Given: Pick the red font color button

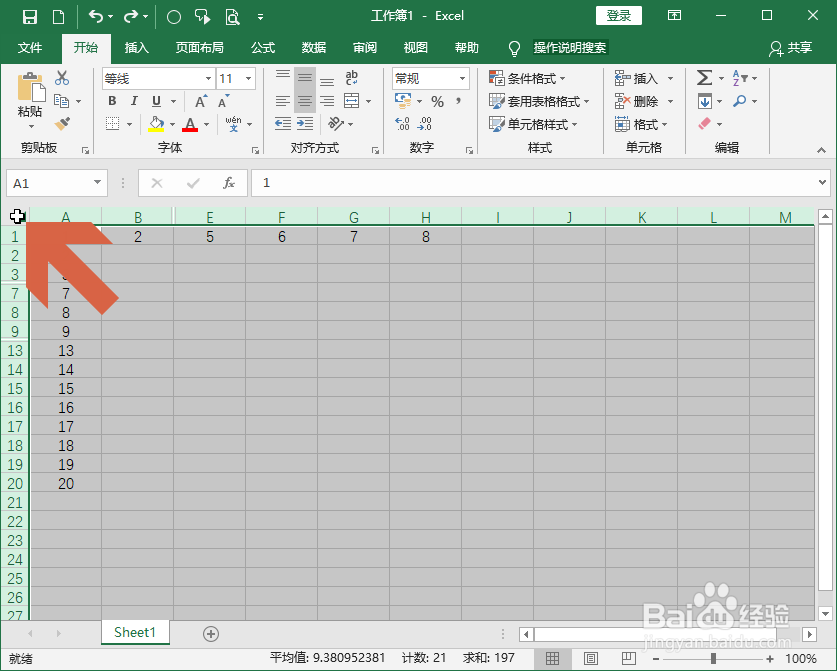Looking at the screenshot, I should pyautogui.click(x=190, y=124).
